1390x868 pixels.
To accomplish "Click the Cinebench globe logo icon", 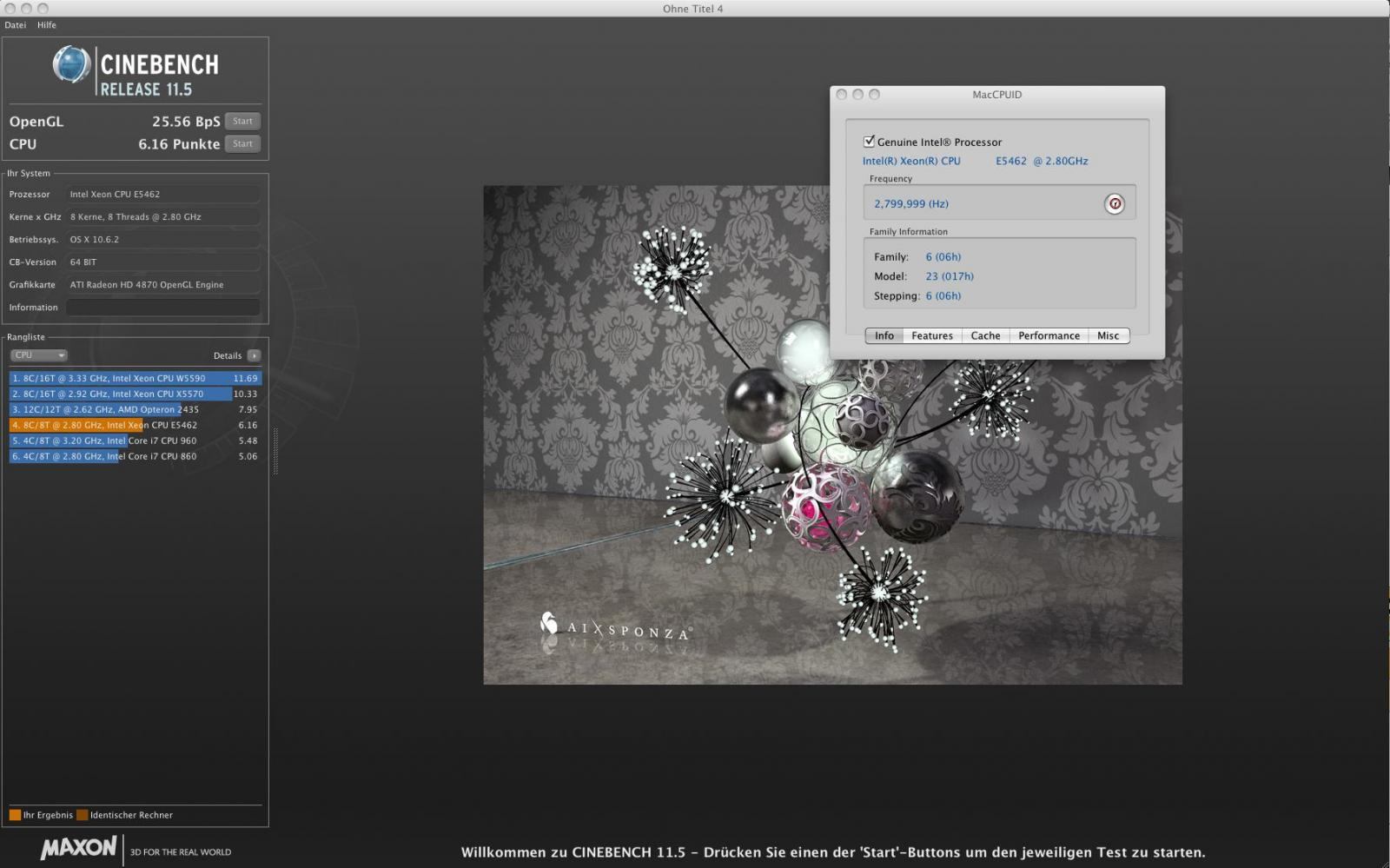I will [x=71, y=65].
